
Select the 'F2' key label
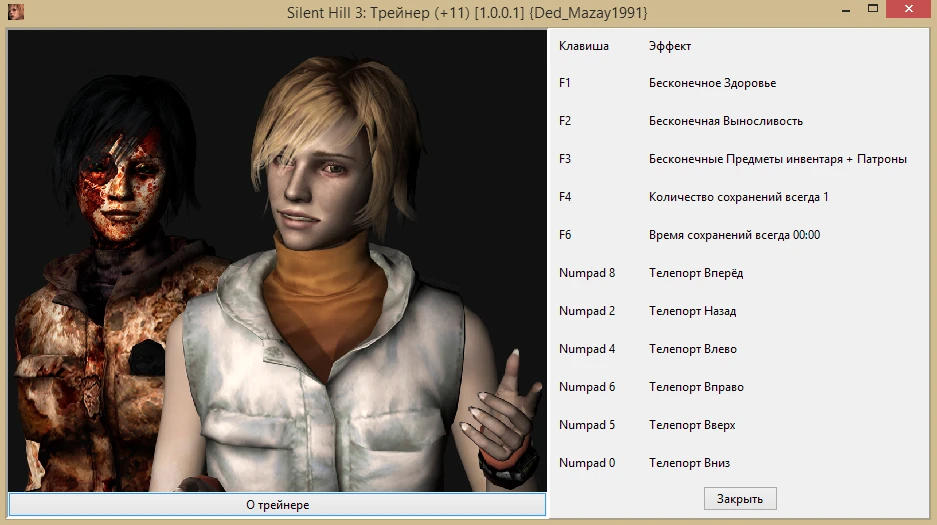point(565,121)
